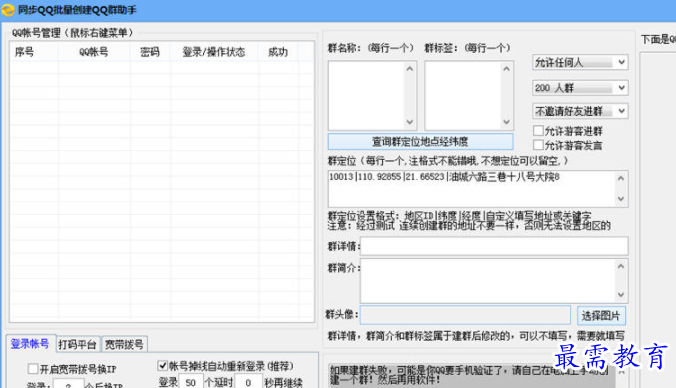Click scroll up arrow of 群名称 box
The image size is (676, 388).
(x=410, y=69)
